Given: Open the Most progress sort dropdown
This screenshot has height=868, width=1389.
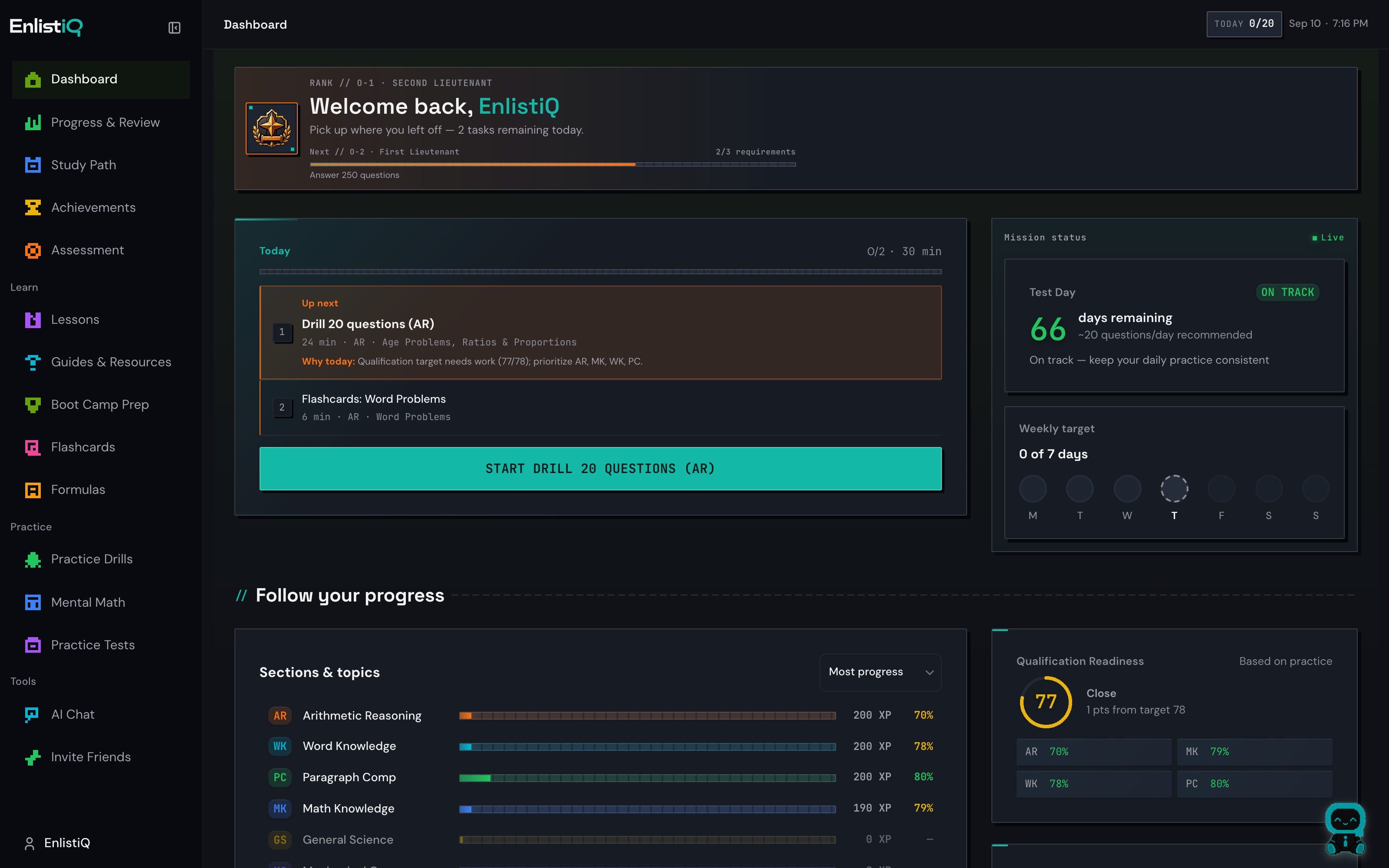Looking at the screenshot, I should click(880, 672).
